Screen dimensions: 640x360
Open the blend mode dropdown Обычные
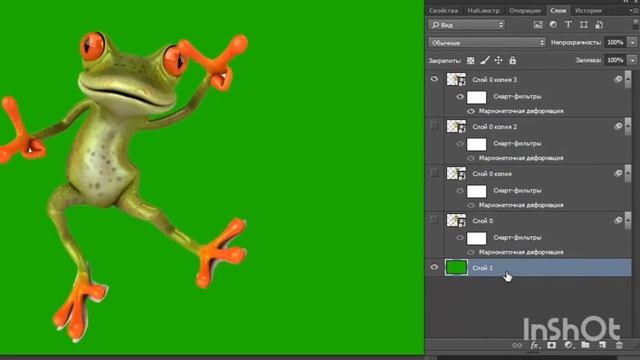(x=487, y=42)
